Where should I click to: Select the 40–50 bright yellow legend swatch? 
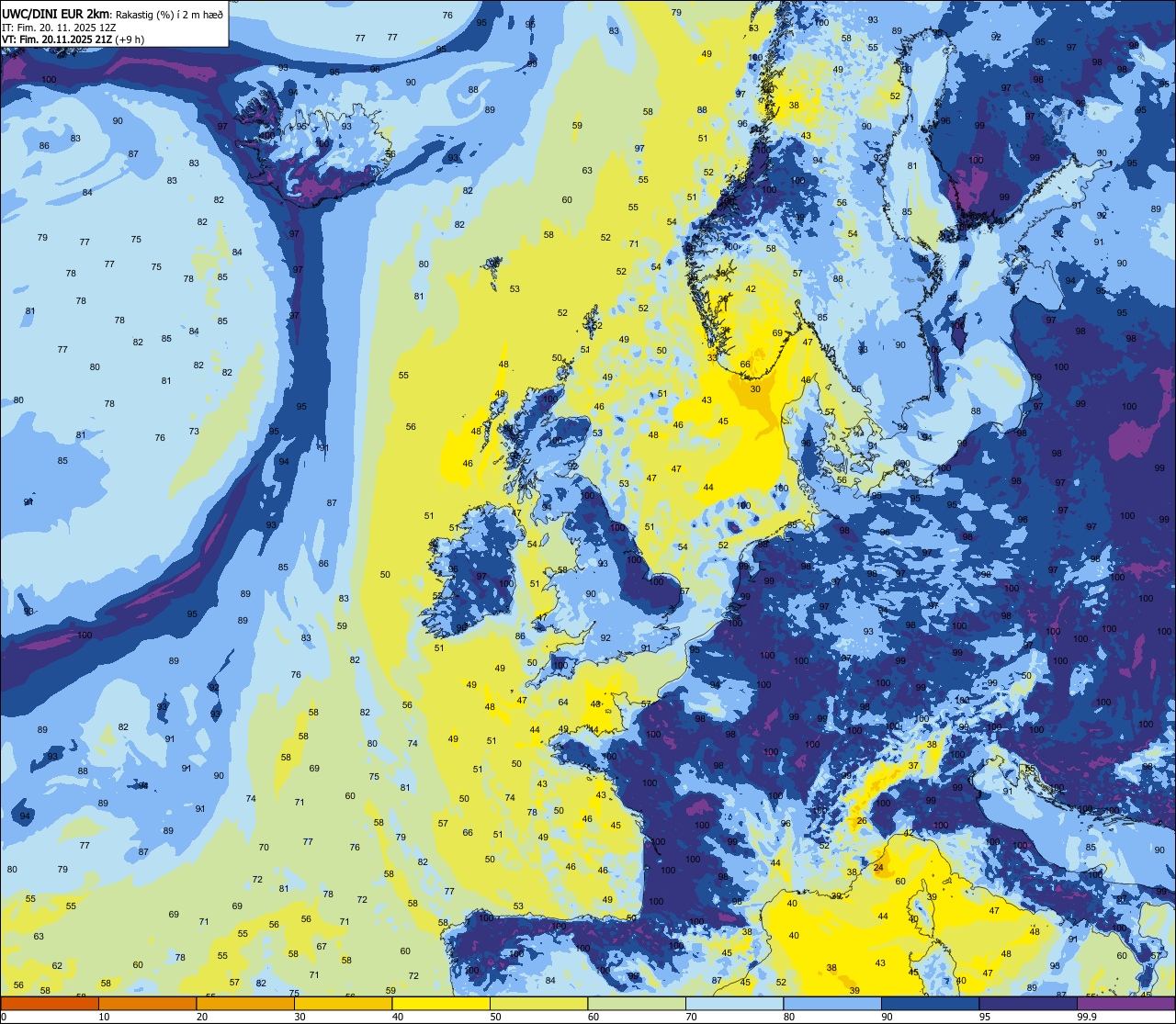[x=441, y=1003]
